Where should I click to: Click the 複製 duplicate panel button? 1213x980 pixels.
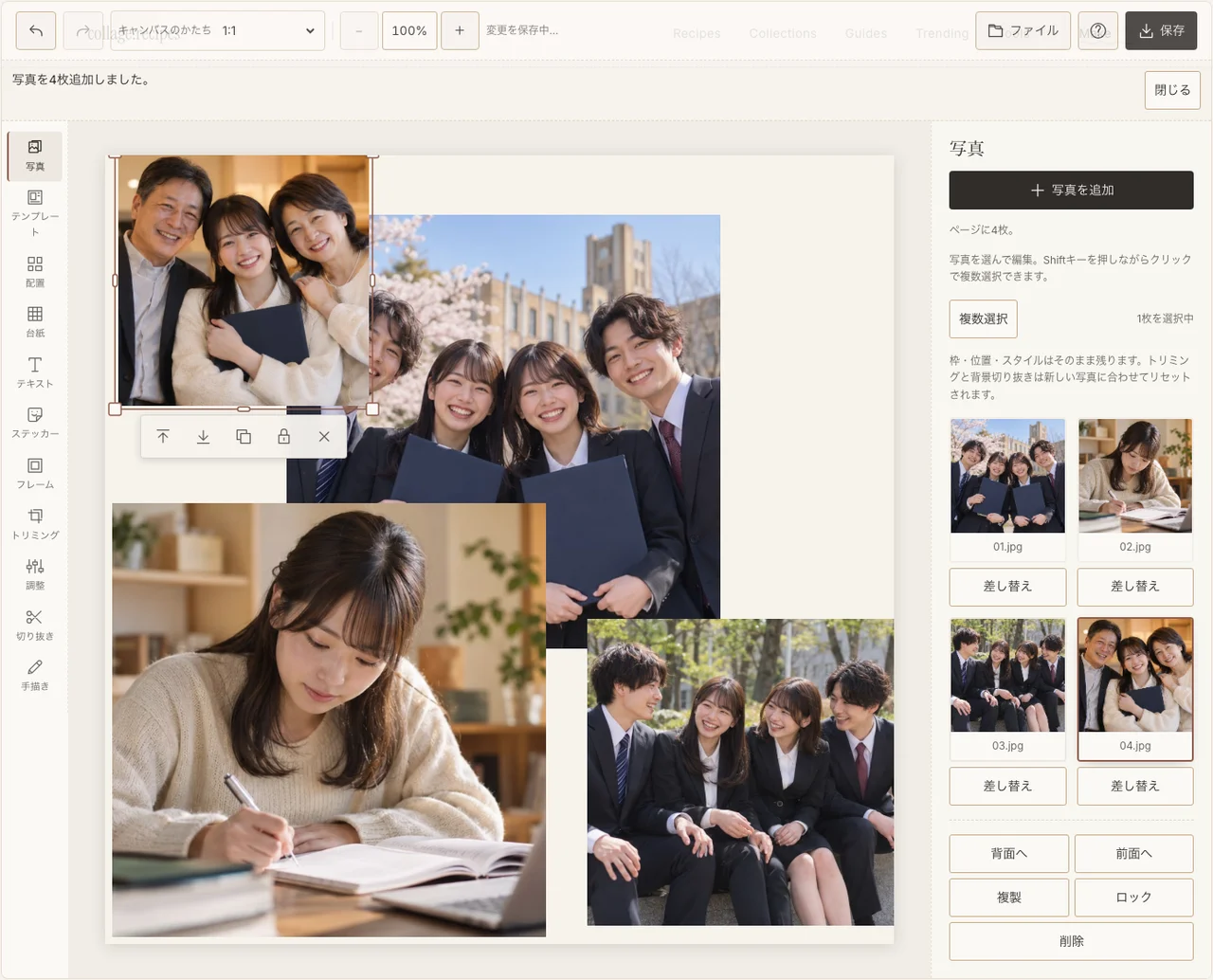pyautogui.click(x=1009, y=898)
